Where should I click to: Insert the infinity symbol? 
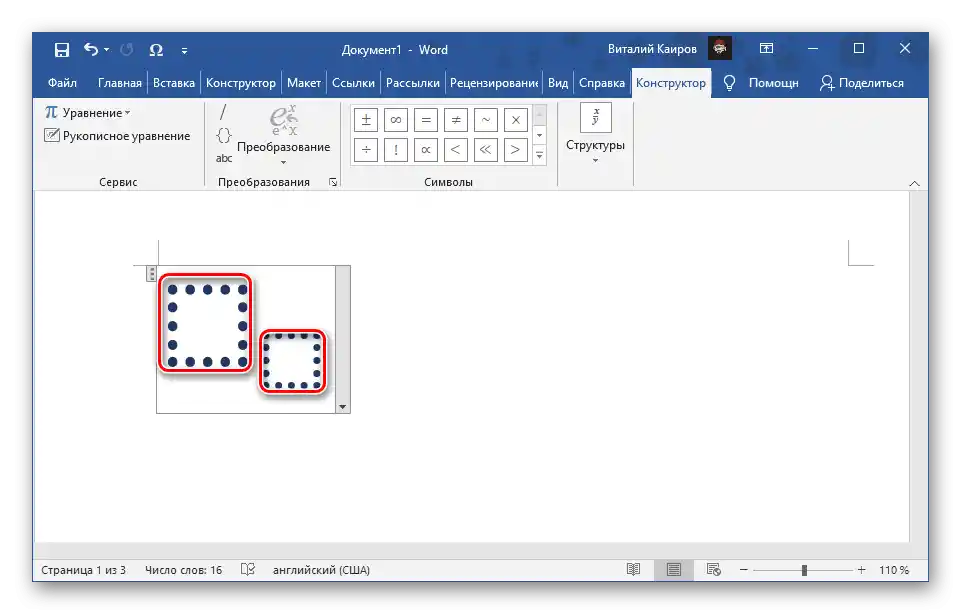click(396, 120)
